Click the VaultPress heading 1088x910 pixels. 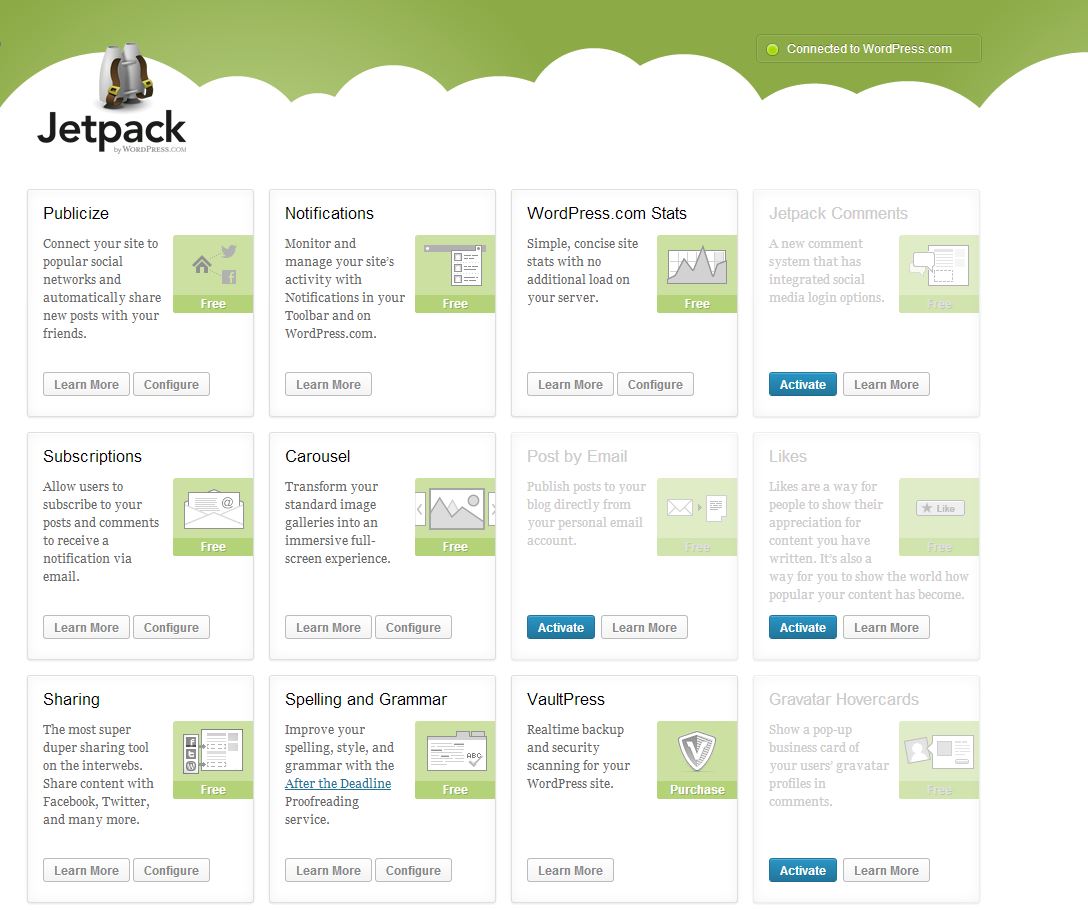click(566, 700)
